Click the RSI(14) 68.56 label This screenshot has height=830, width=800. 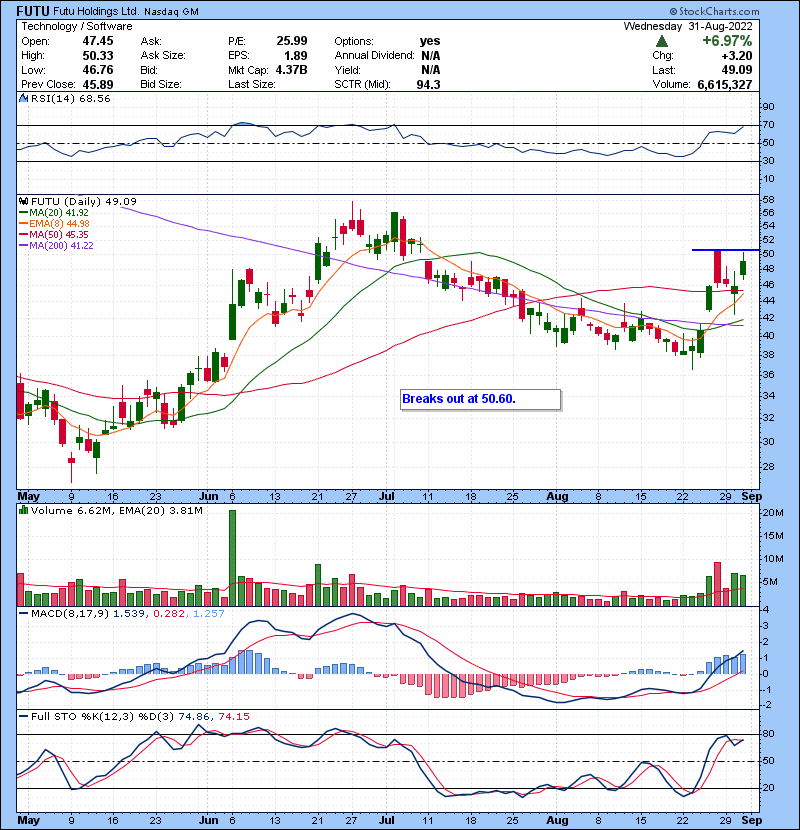click(70, 98)
